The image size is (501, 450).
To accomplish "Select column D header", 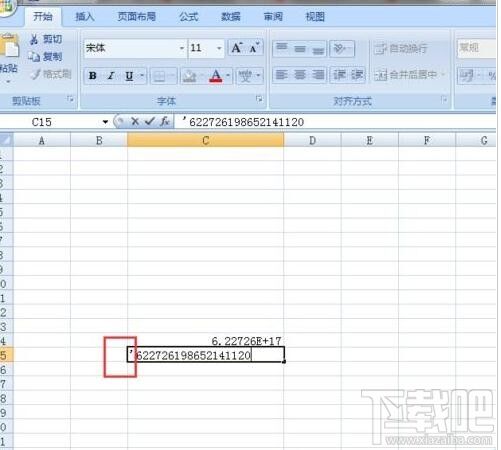I will pyautogui.click(x=312, y=141).
